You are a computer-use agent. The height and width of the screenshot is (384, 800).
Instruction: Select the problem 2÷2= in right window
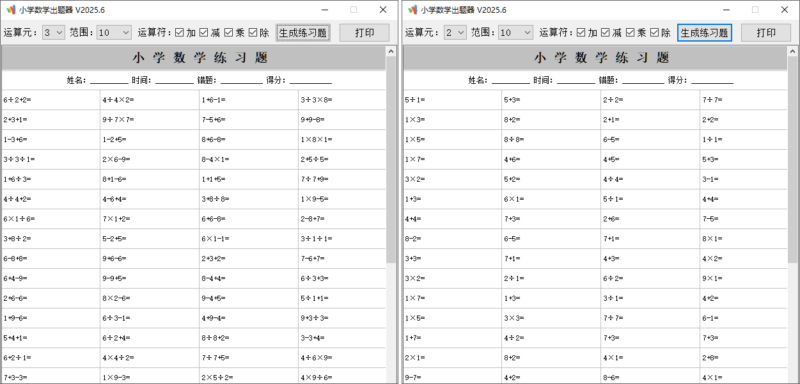click(613, 100)
